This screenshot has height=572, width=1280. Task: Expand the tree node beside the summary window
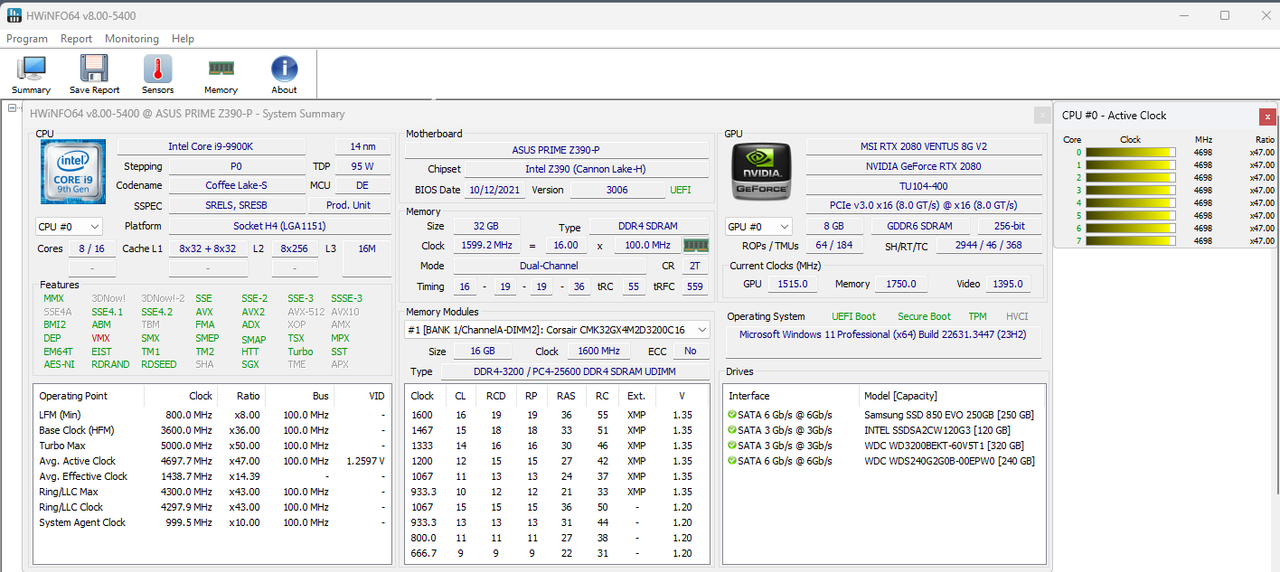point(13,108)
